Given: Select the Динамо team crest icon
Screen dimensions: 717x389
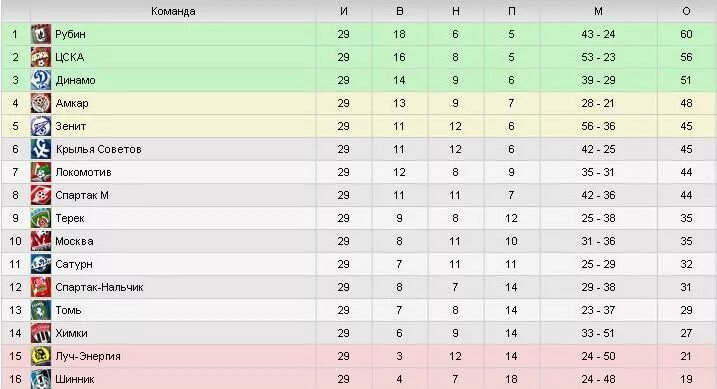Looking at the screenshot, I should tap(41, 80).
